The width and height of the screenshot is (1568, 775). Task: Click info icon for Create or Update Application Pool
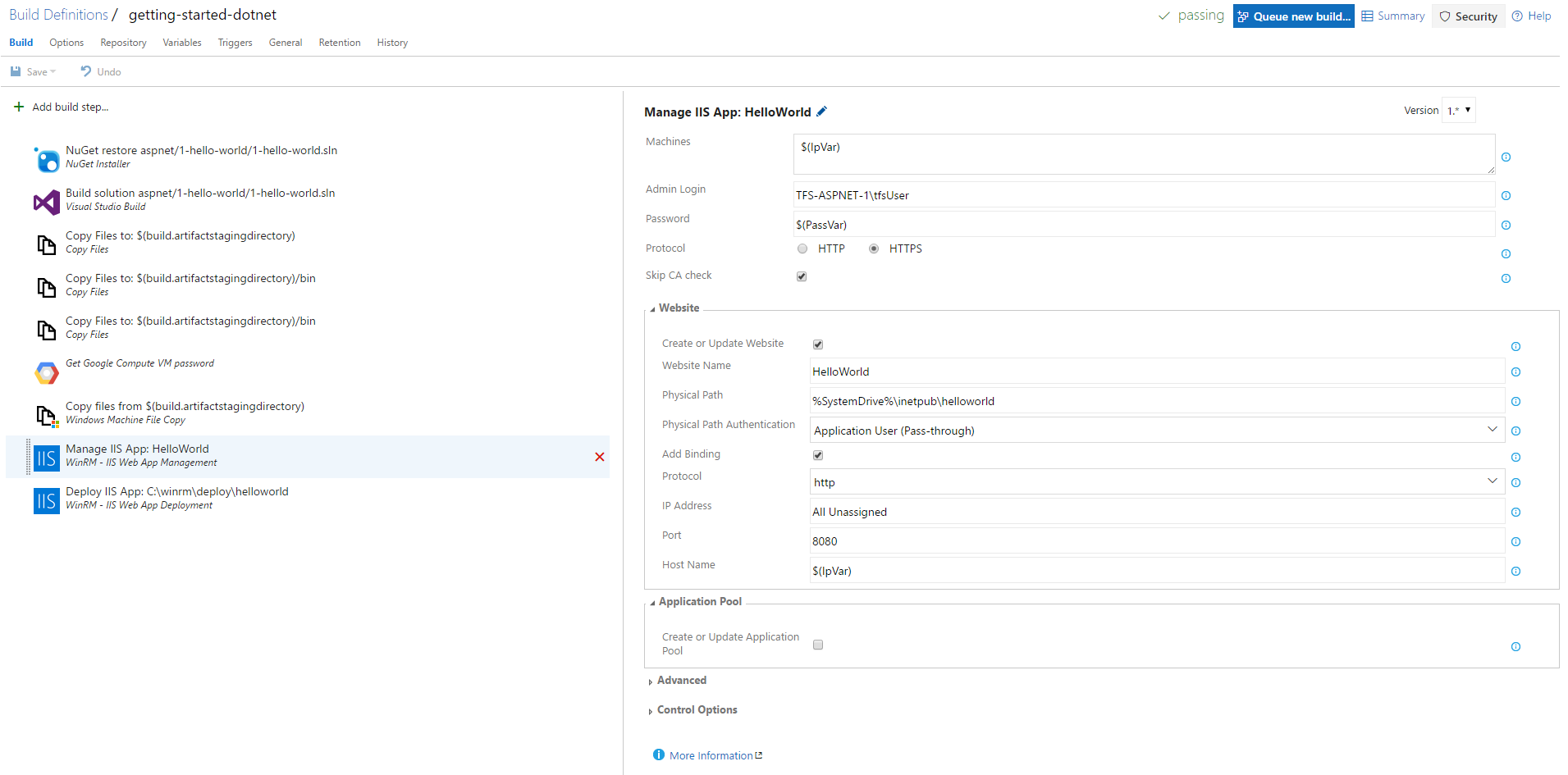1515,646
